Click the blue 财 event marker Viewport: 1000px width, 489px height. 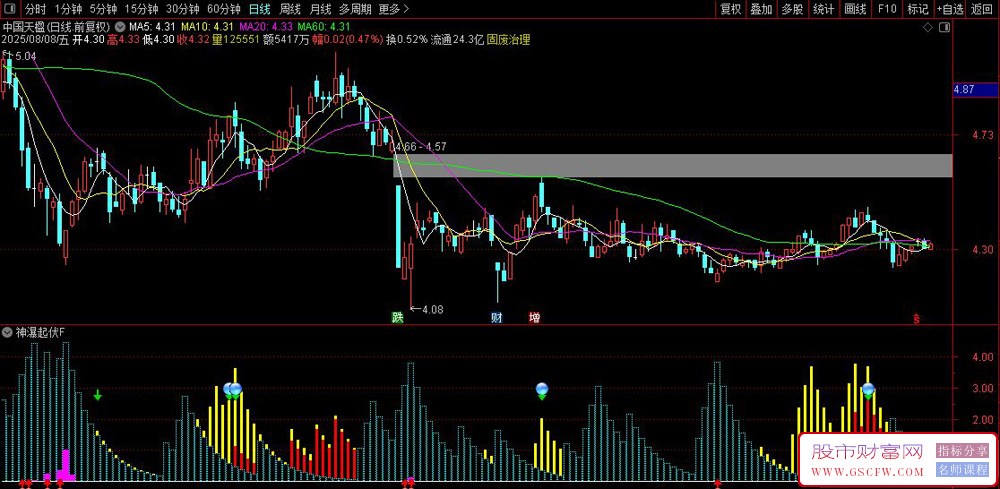click(x=497, y=317)
